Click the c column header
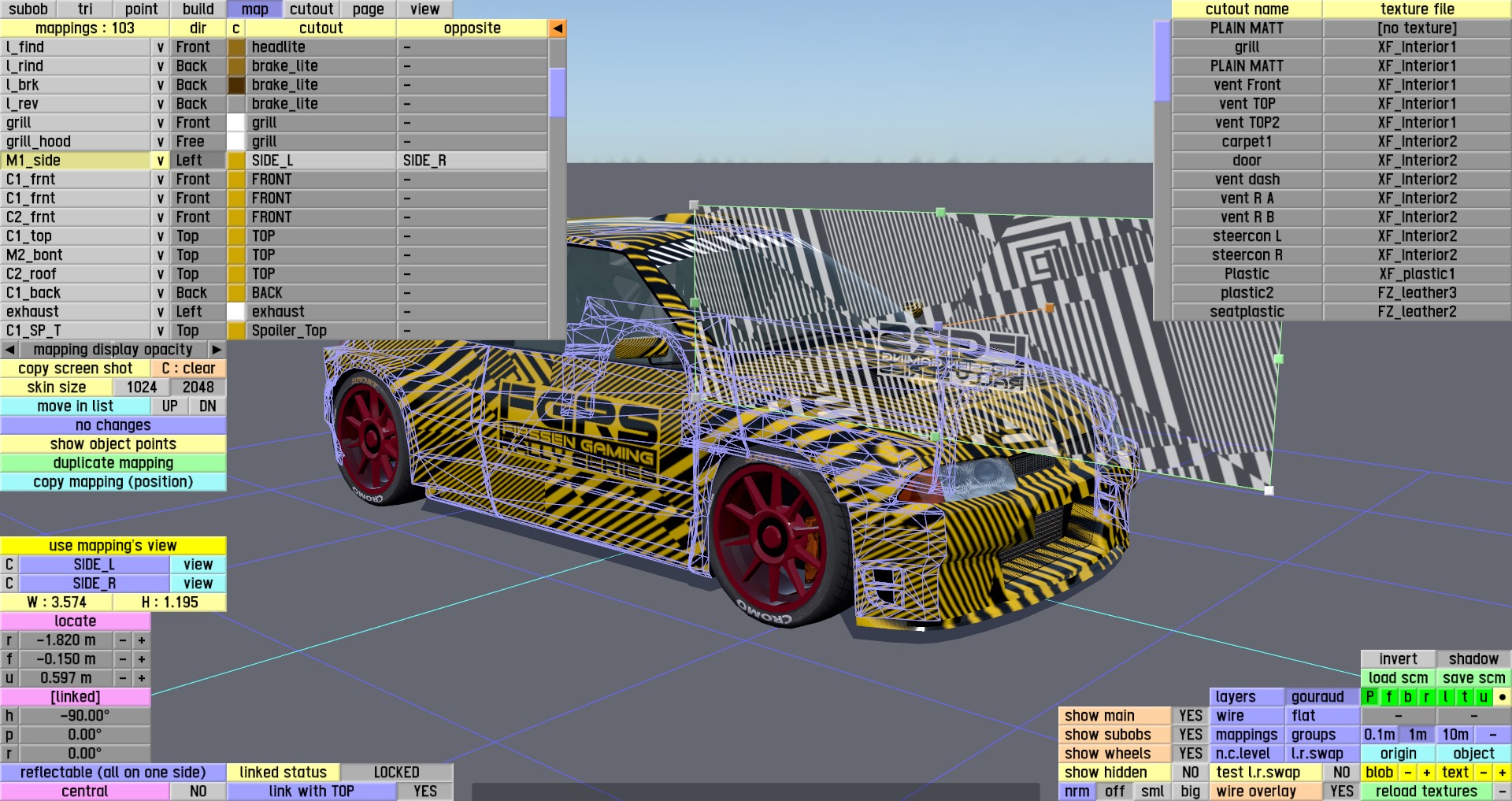 [x=236, y=28]
